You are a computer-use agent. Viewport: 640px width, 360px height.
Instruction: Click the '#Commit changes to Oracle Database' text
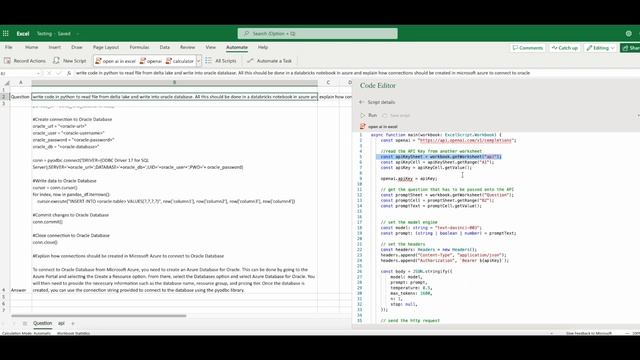[71, 215]
